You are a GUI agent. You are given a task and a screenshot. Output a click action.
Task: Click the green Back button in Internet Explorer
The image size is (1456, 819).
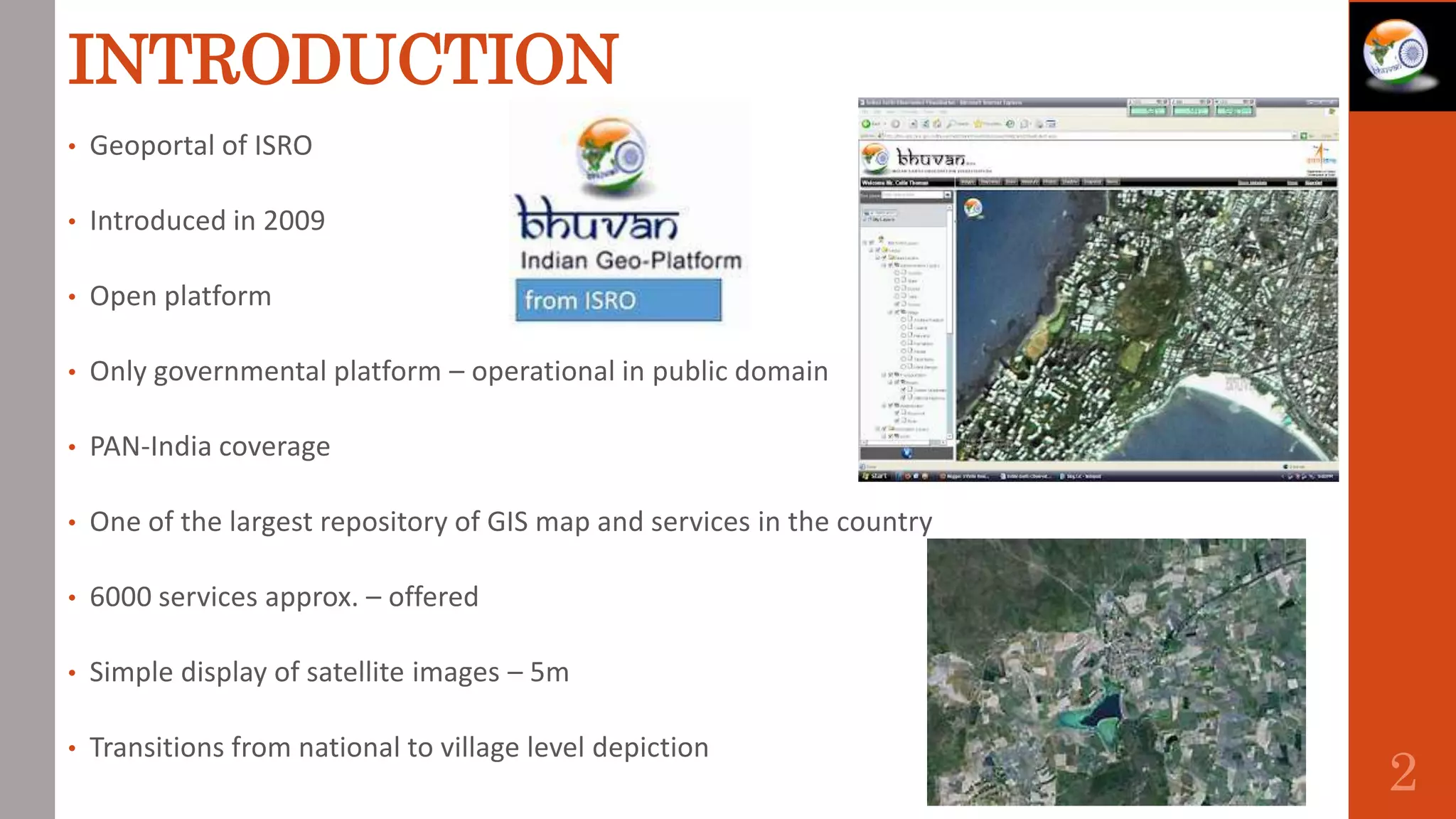click(867, 124)
